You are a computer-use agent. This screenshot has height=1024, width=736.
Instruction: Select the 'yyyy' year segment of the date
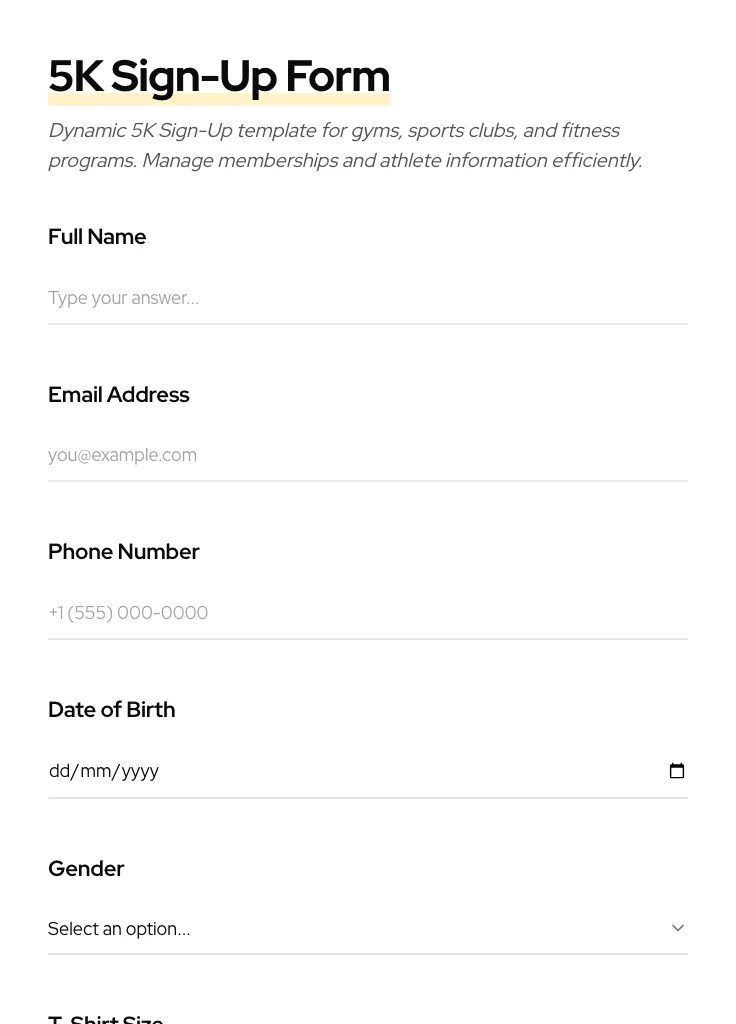[141, 771]
